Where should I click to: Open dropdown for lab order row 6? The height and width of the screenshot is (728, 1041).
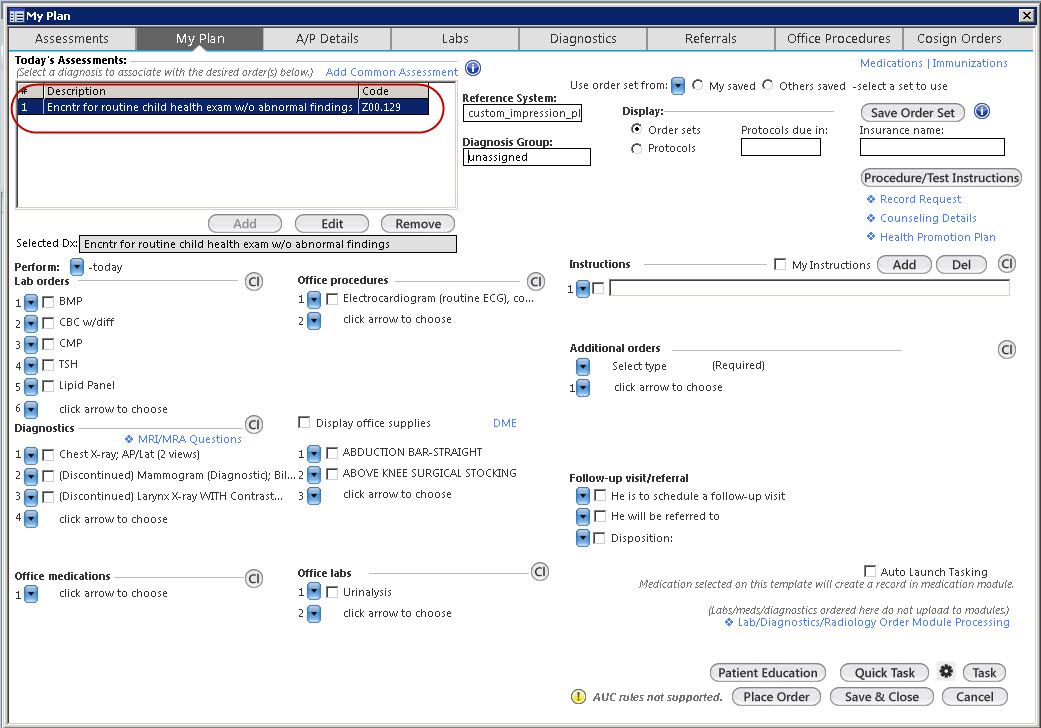pyautogui.click(x=31, y=409)
